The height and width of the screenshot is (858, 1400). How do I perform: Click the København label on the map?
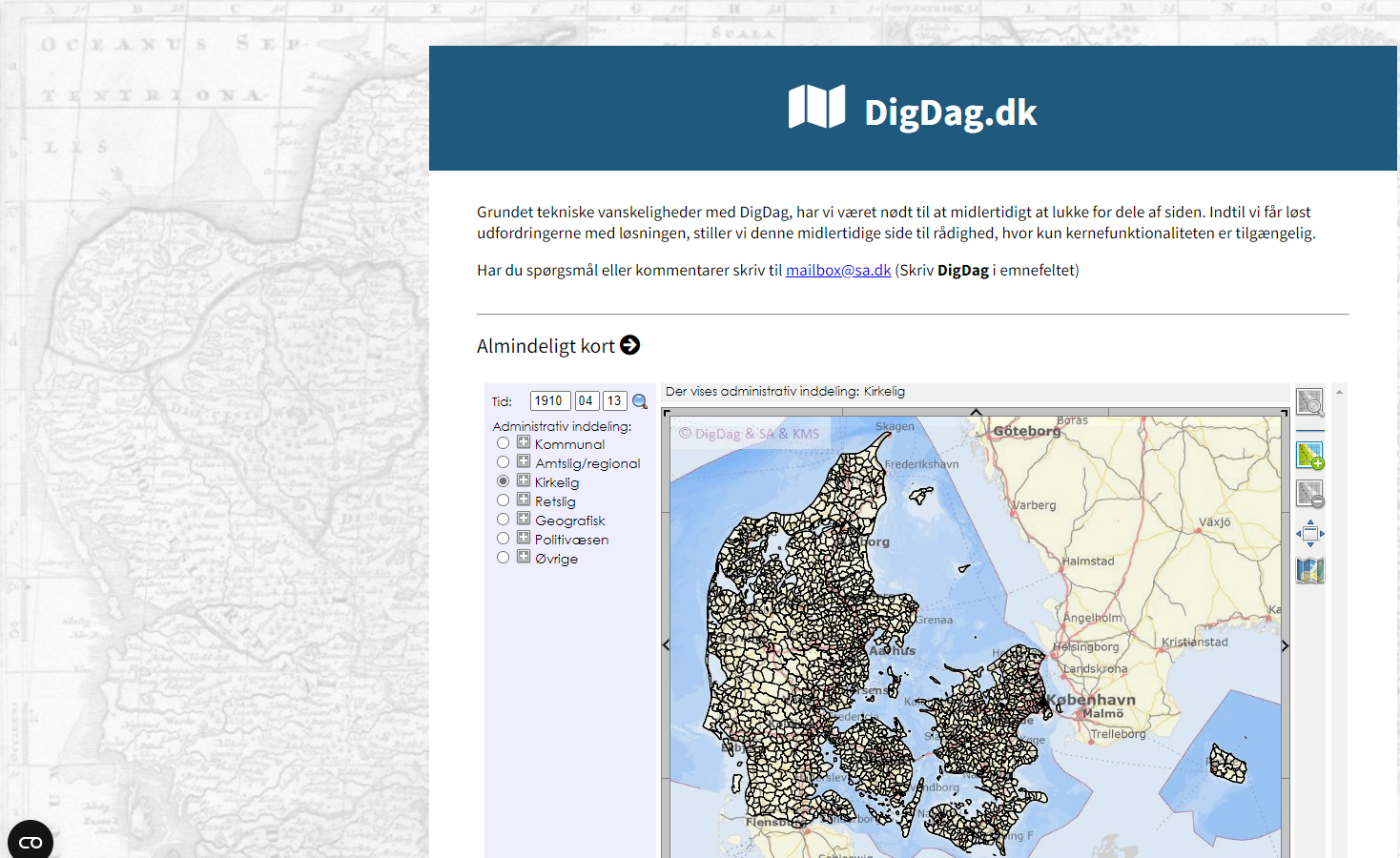click(x=1091, y=700)
